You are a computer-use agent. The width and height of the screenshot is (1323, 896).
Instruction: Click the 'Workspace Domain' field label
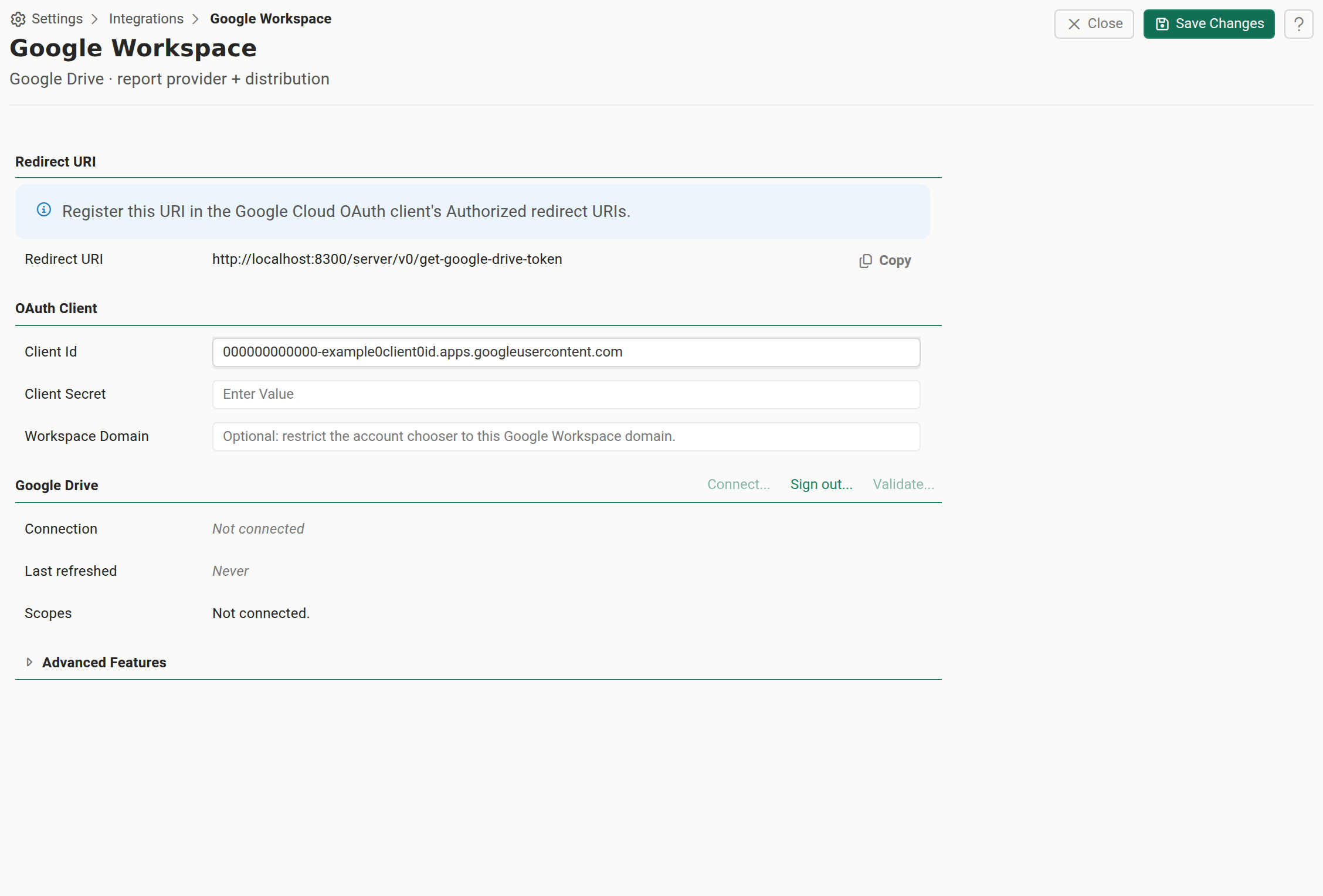pos(87,436)
